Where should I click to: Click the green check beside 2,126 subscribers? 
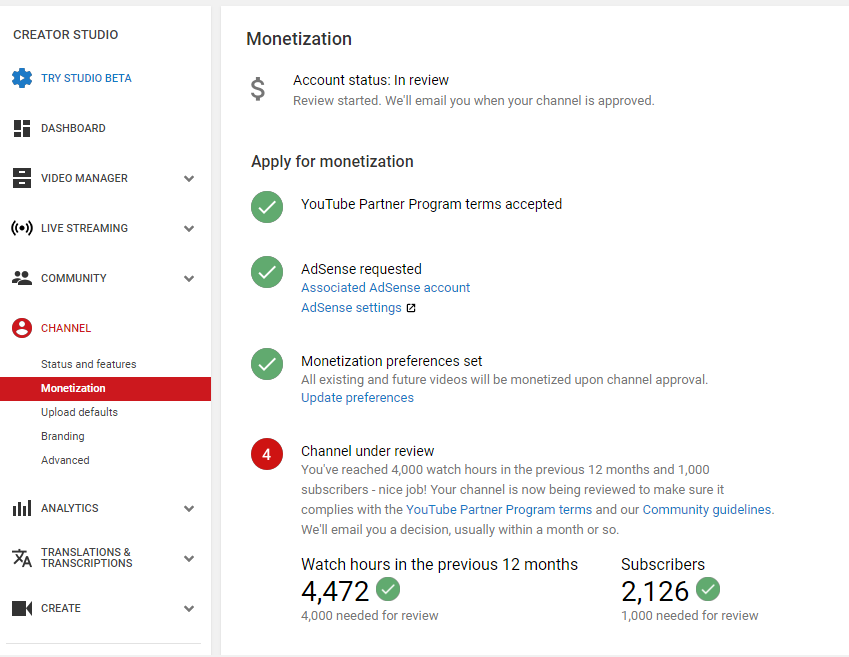(x=708, y=589)
